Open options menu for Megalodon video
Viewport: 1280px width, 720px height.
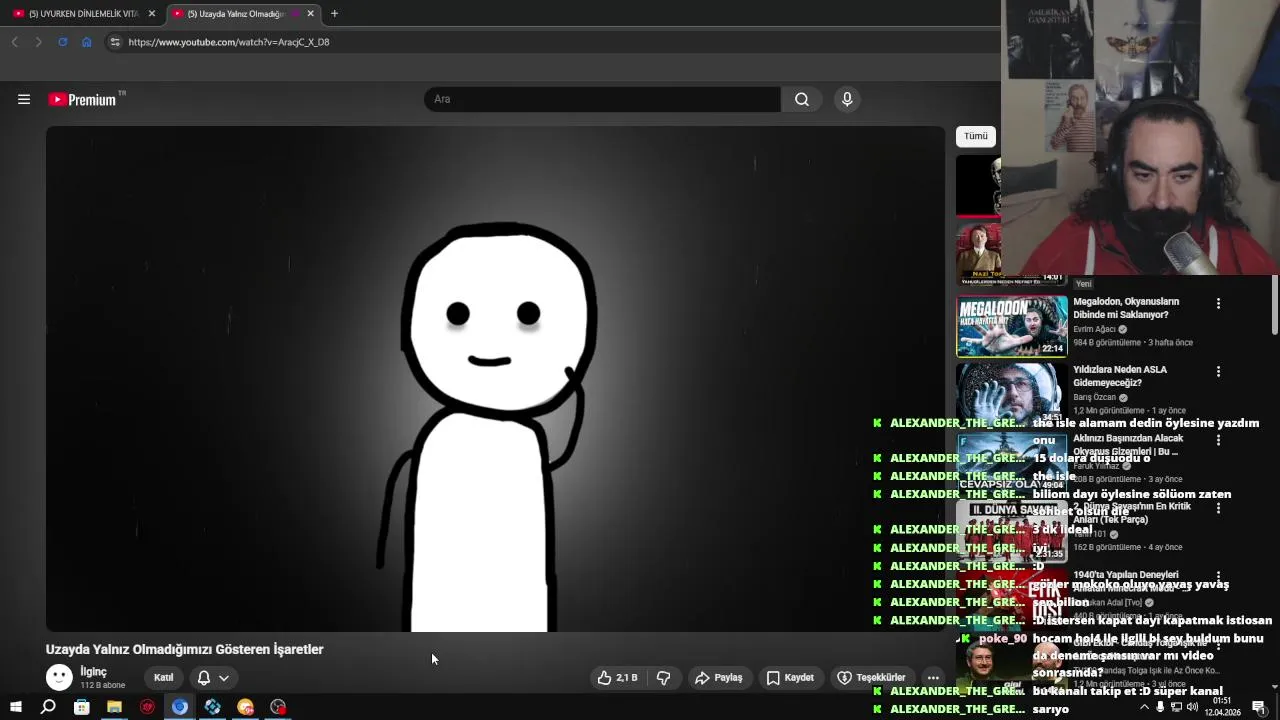pyautogui.click(x=1218, y=303)
